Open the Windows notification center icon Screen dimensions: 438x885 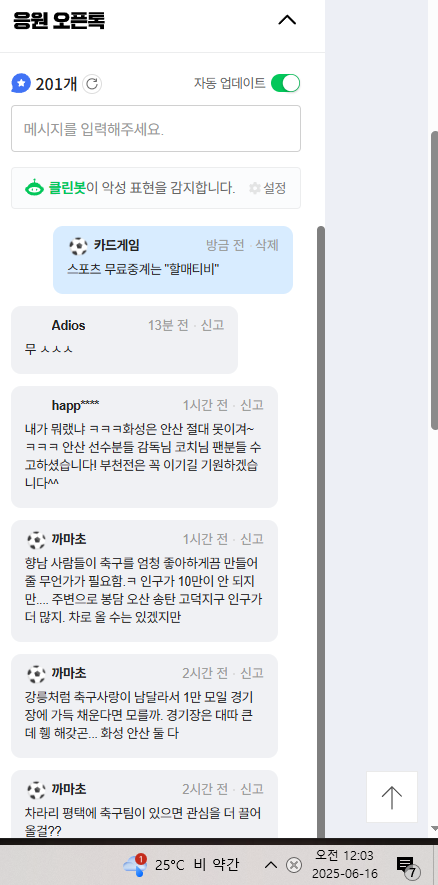[x=406, y=865]
